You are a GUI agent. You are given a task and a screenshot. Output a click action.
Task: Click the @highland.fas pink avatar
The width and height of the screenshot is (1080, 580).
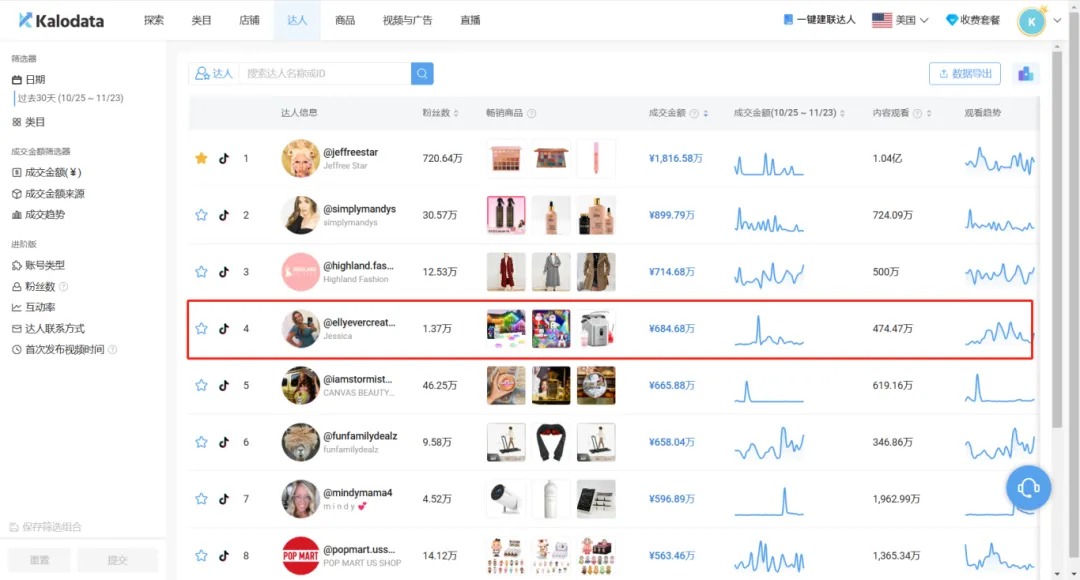click(300, 271)
